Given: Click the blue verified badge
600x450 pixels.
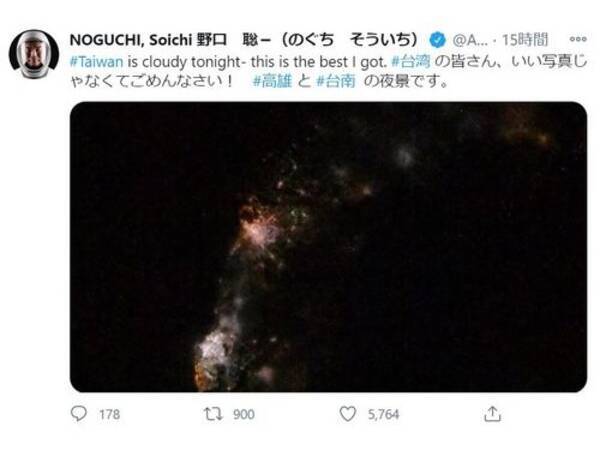Looking at the screenshot, I should (x=437, y=40).
